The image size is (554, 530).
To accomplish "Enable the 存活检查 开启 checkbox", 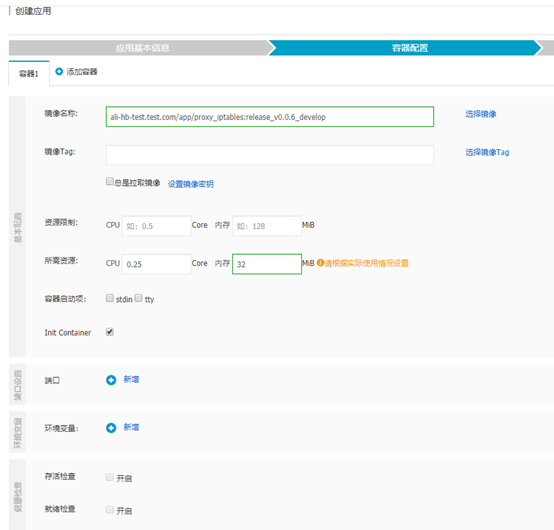I will point(110,477).
